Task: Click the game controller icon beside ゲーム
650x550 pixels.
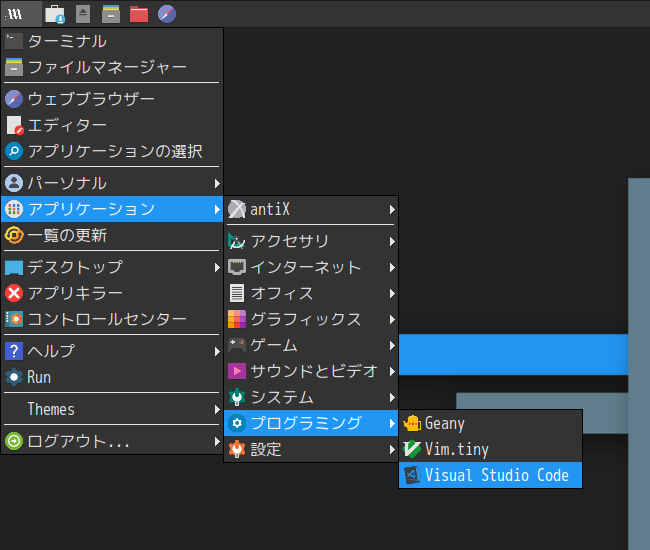Action: pos(237,345)
